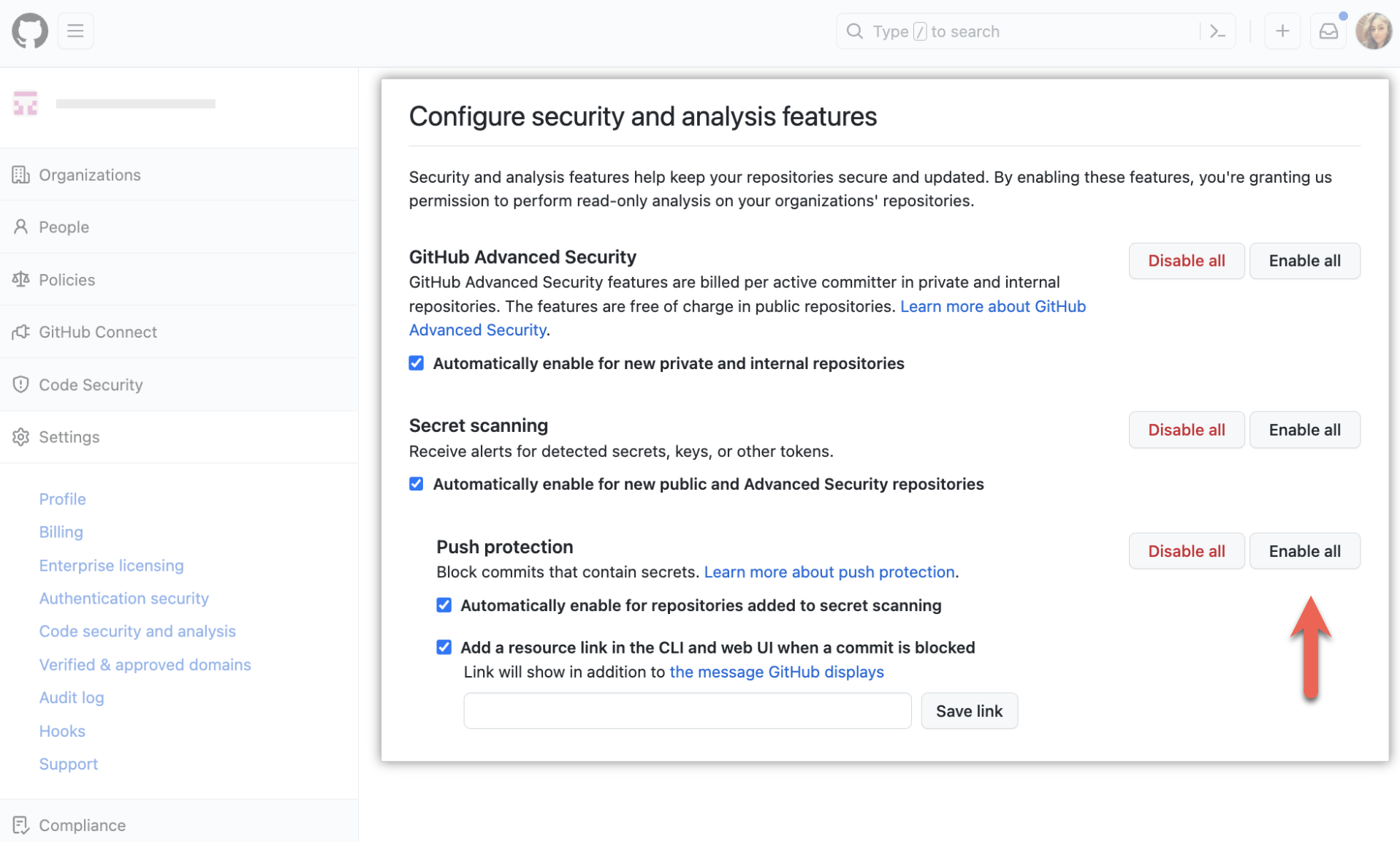Screen dimensions: 1400x842
Task: Uncheck auto-enable for new private and internal repositories
Action: coord(416,363)
